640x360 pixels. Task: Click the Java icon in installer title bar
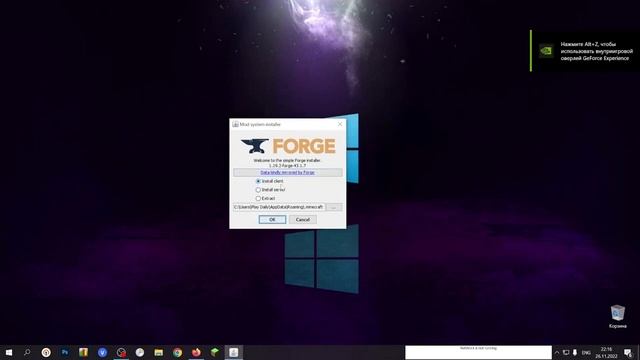pos(235,124)
